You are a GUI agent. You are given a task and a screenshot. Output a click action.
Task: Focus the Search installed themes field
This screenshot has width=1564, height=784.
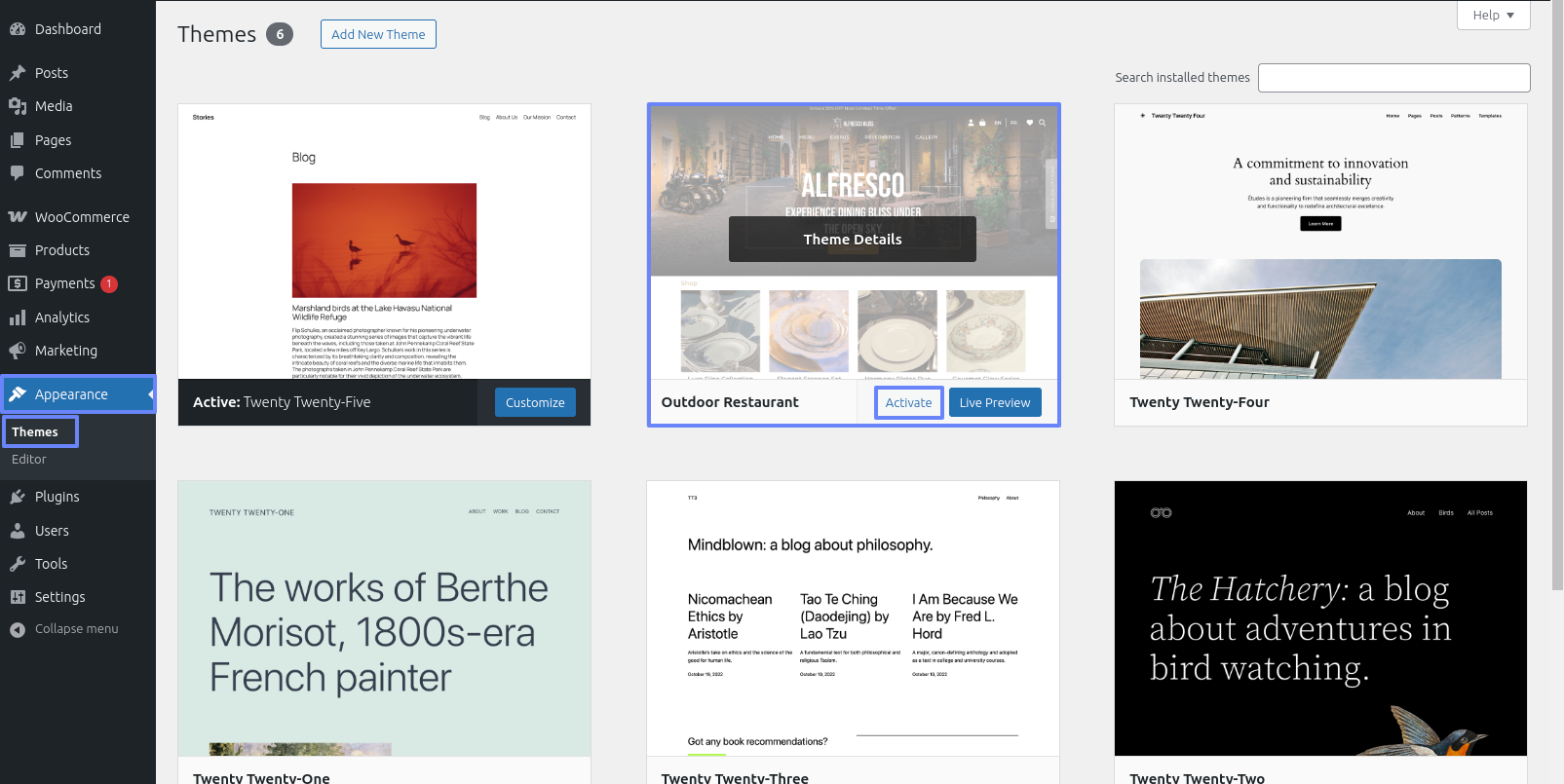tap(1393, 78)
